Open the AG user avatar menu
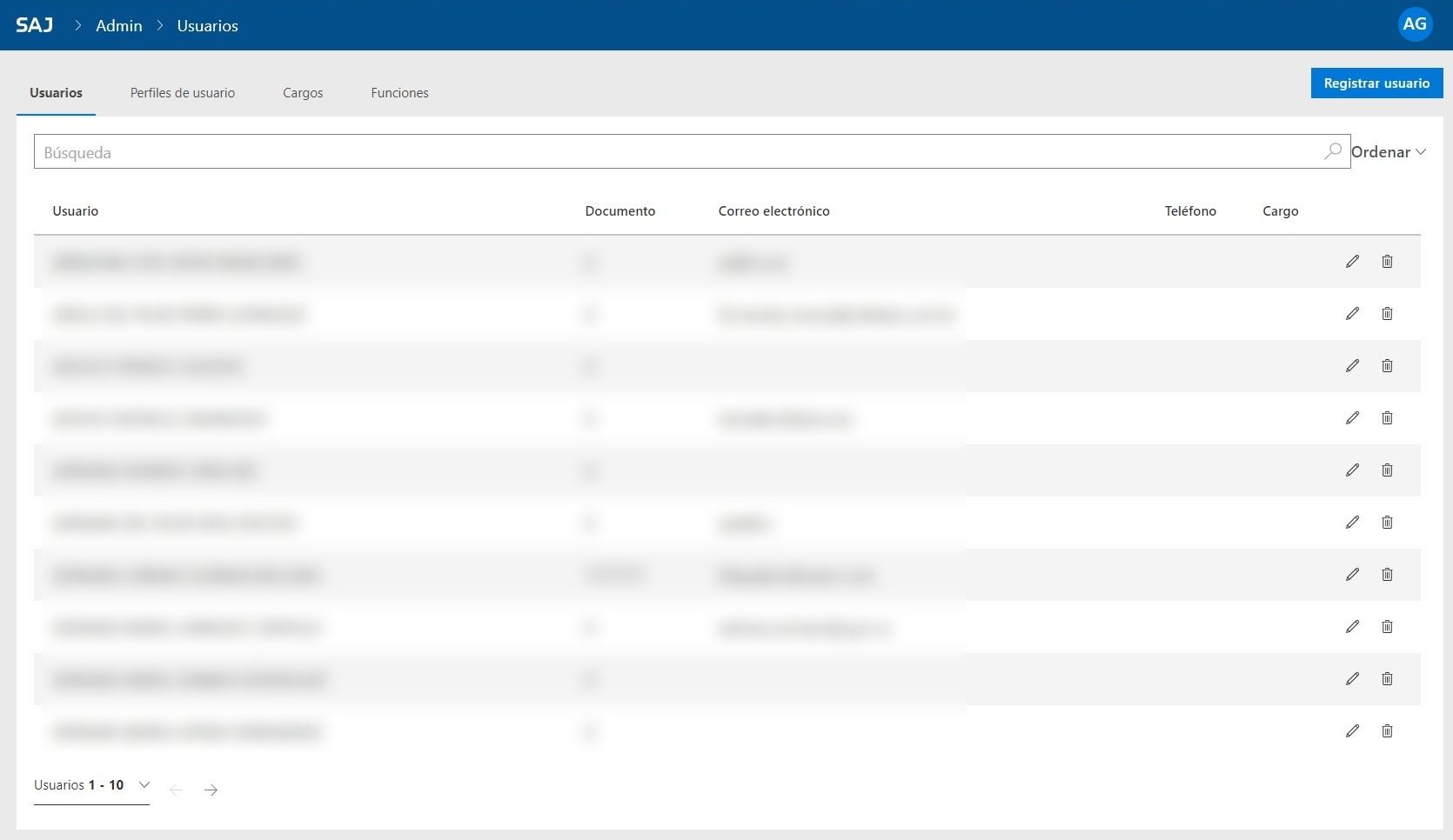The image size is (1453, 840). tap(1415, 24)
